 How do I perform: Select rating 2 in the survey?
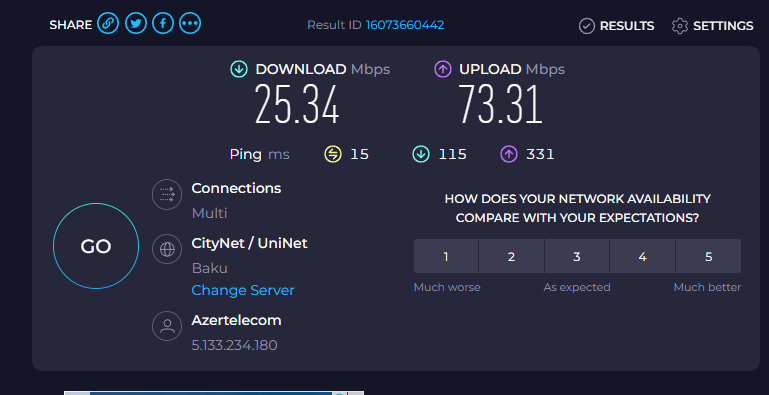[x=511, y=256]
